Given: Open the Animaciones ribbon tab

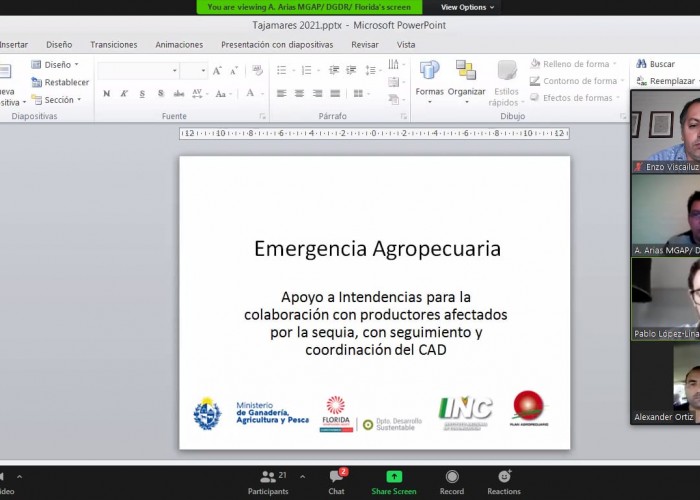Looking at the screenshot, I should pyautogui.click(x=179, y=44).
